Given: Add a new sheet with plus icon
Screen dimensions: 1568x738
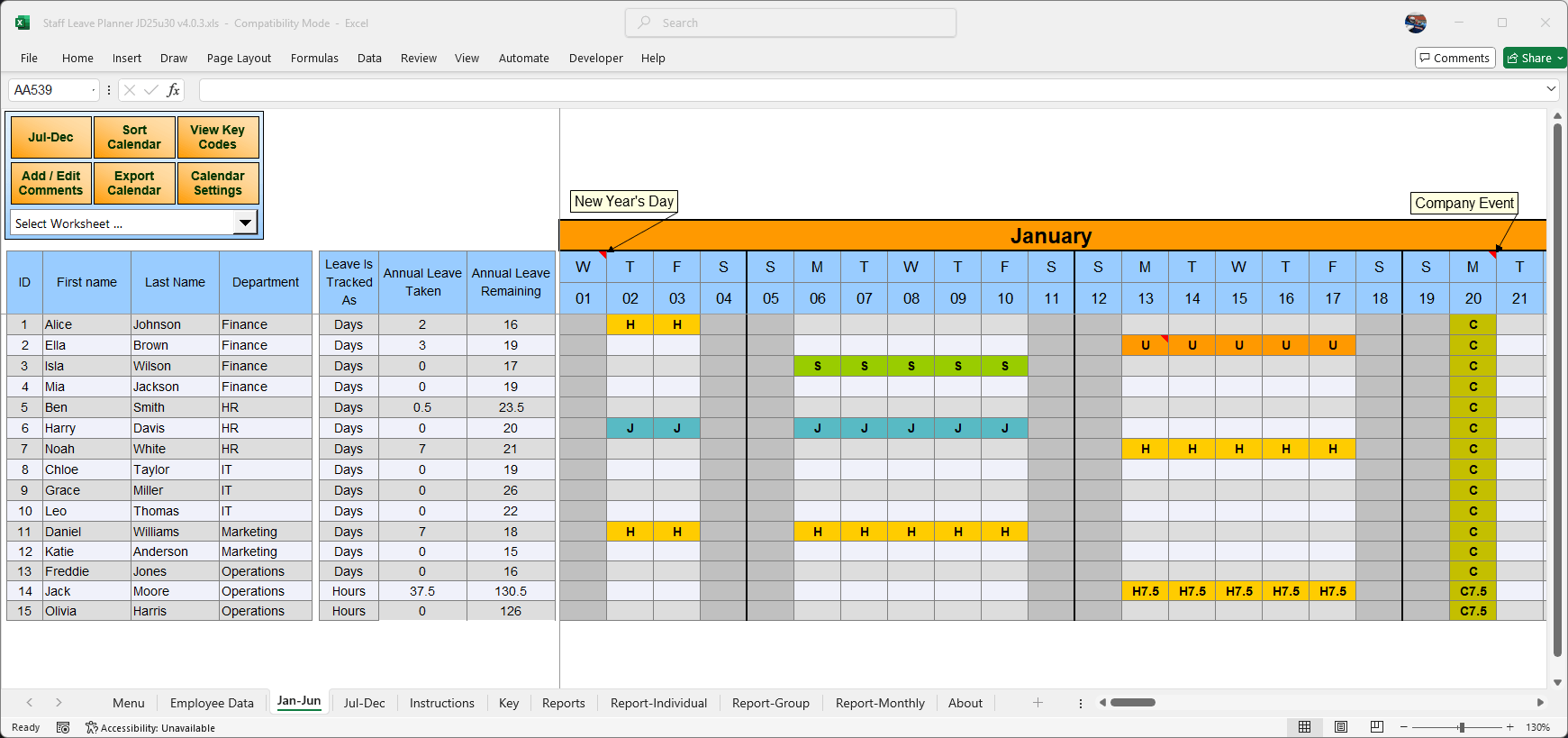Looking at the screenshot, I should tap(1038, 703).
